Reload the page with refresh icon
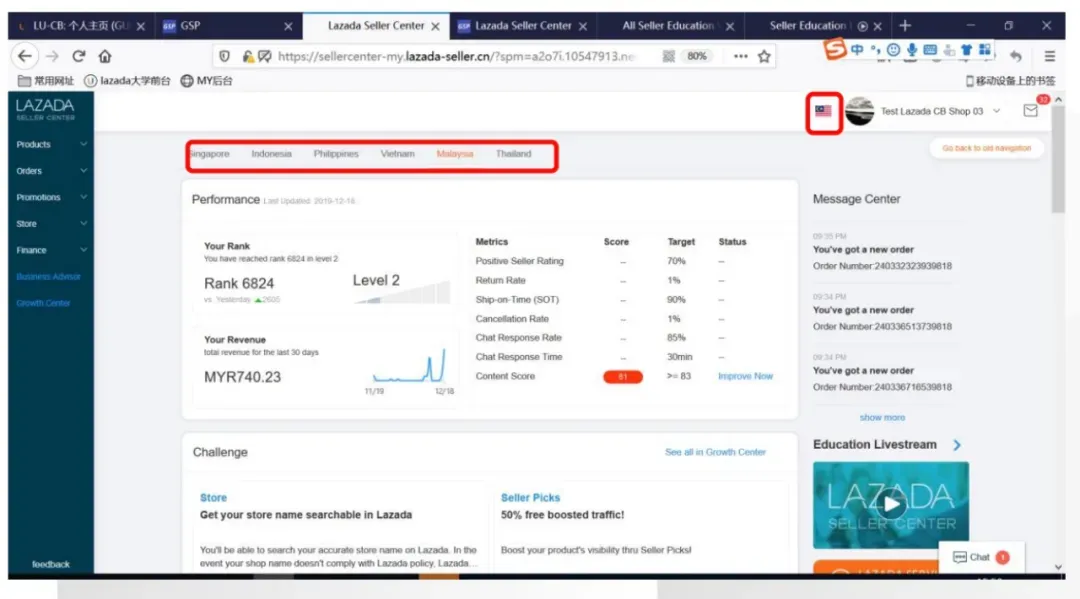Viewport: 1080px width, 599px height. (79, 56)
